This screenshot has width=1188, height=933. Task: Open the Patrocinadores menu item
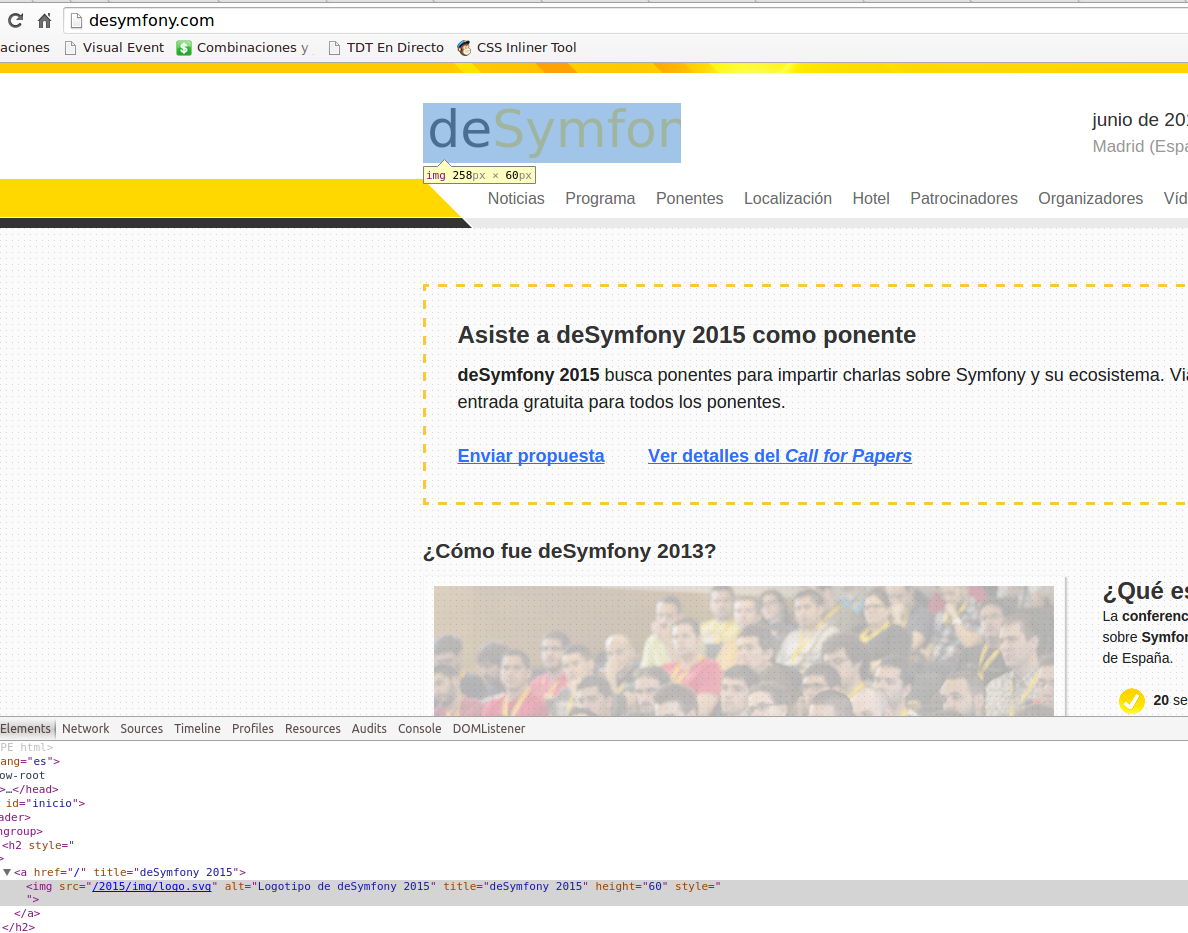[964, 199]
